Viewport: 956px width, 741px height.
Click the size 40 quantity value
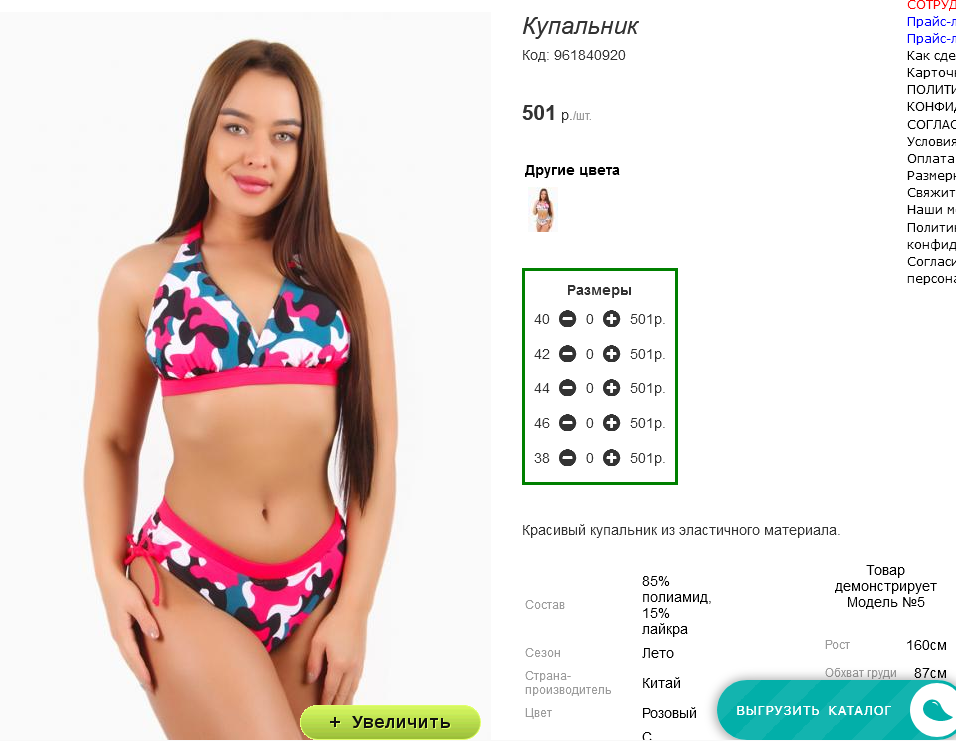point(590,319)
